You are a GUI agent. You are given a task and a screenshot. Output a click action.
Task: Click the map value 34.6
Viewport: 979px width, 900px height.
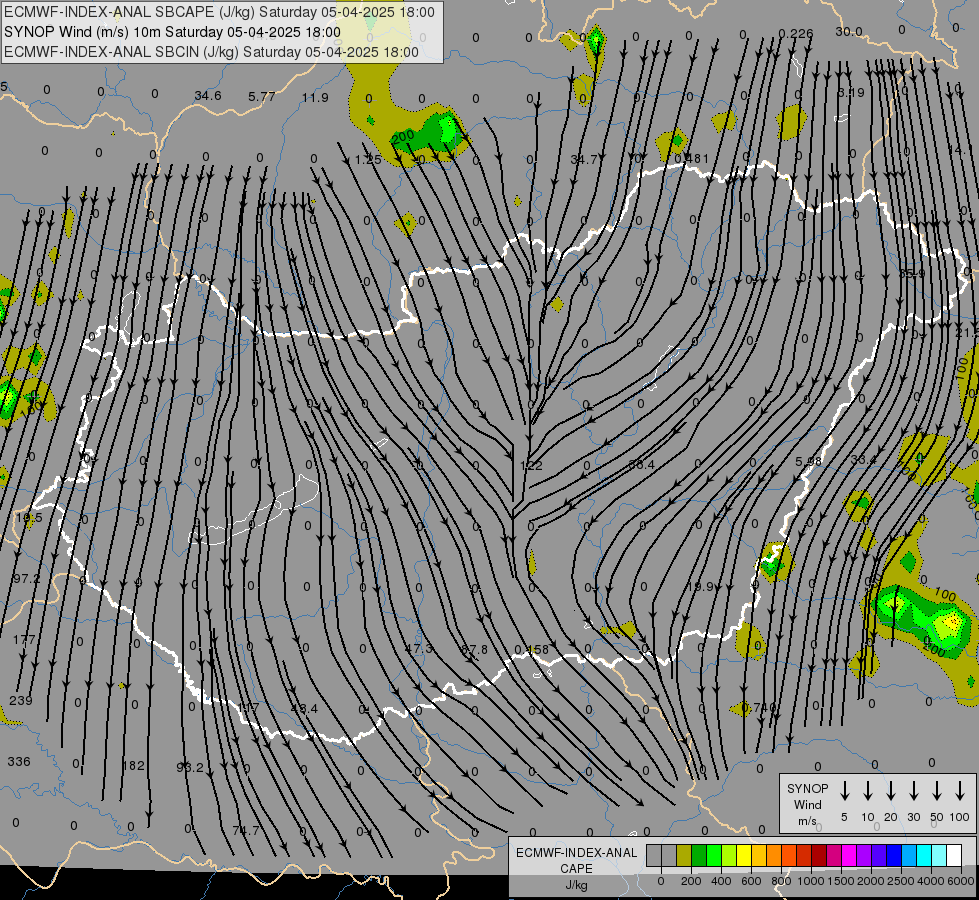(208, 96)
